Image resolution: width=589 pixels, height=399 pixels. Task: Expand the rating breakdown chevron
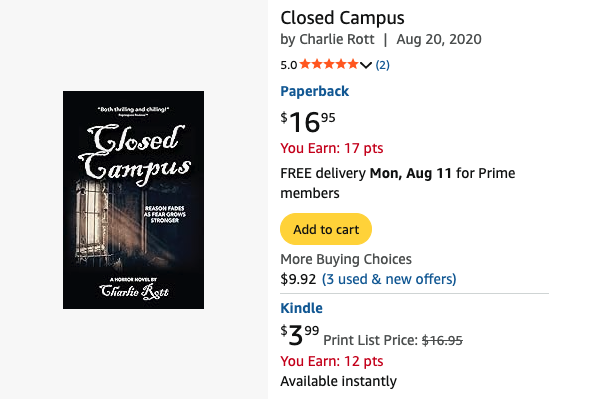pos(365,65)
